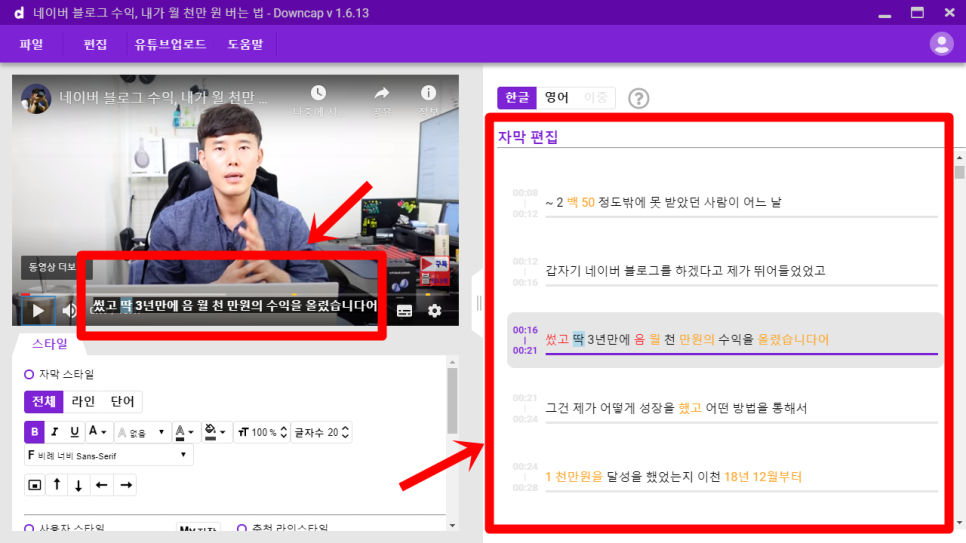
Task: Open the help question mark icon
Action: [x=638, y=98]
